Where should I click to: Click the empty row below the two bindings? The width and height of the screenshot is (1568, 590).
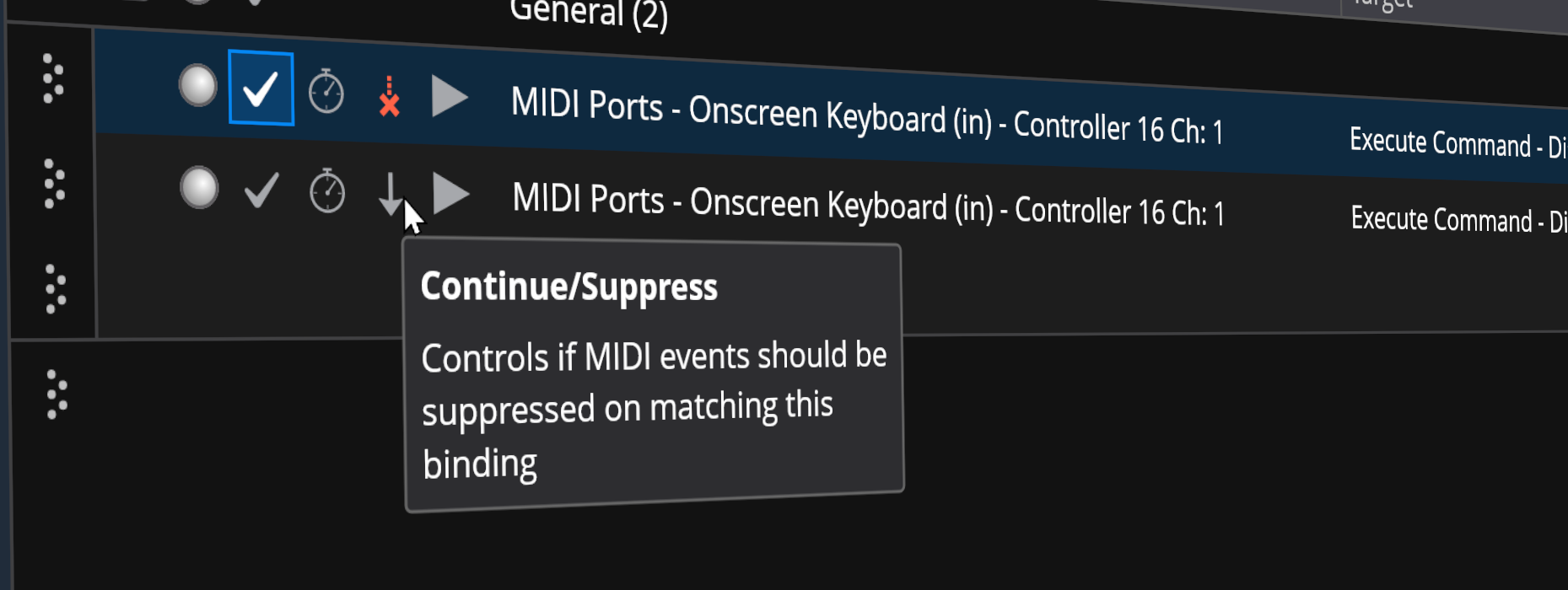(1181, 287)
